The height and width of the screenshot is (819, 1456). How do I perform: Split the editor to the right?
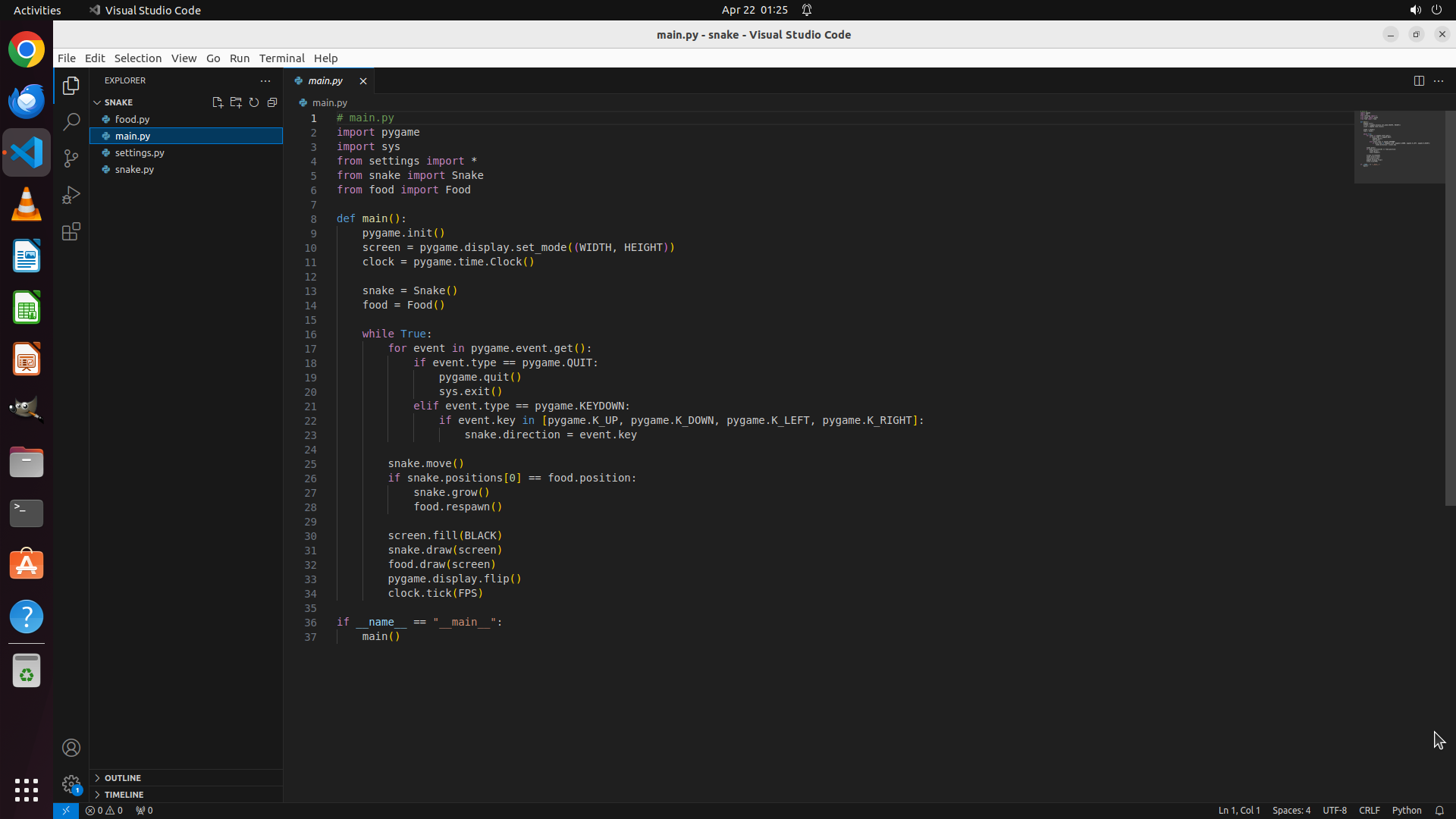pos(1419,80)
